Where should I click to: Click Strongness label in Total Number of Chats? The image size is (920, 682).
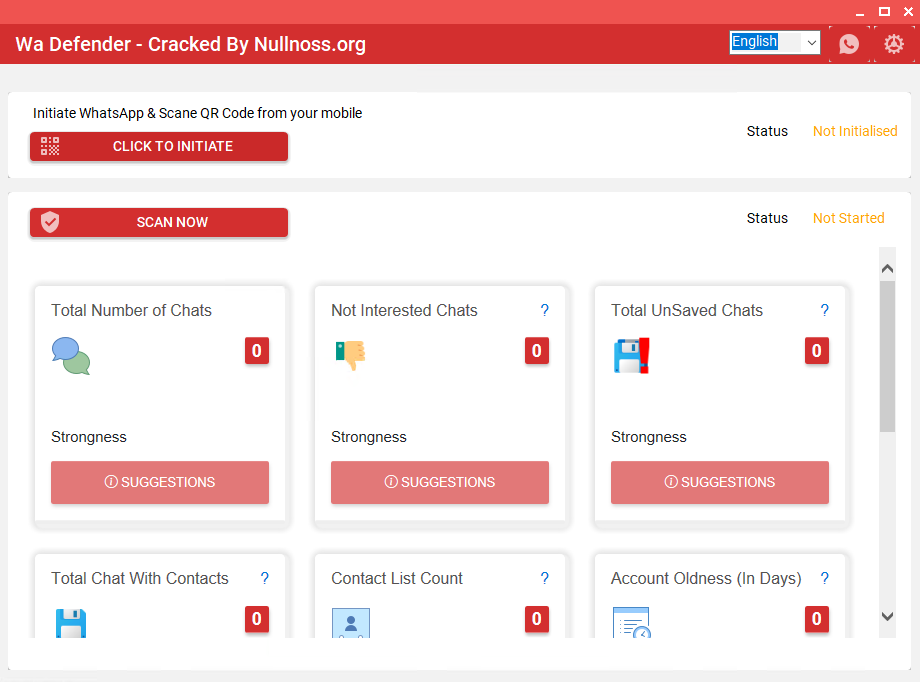tap(89, 437)
